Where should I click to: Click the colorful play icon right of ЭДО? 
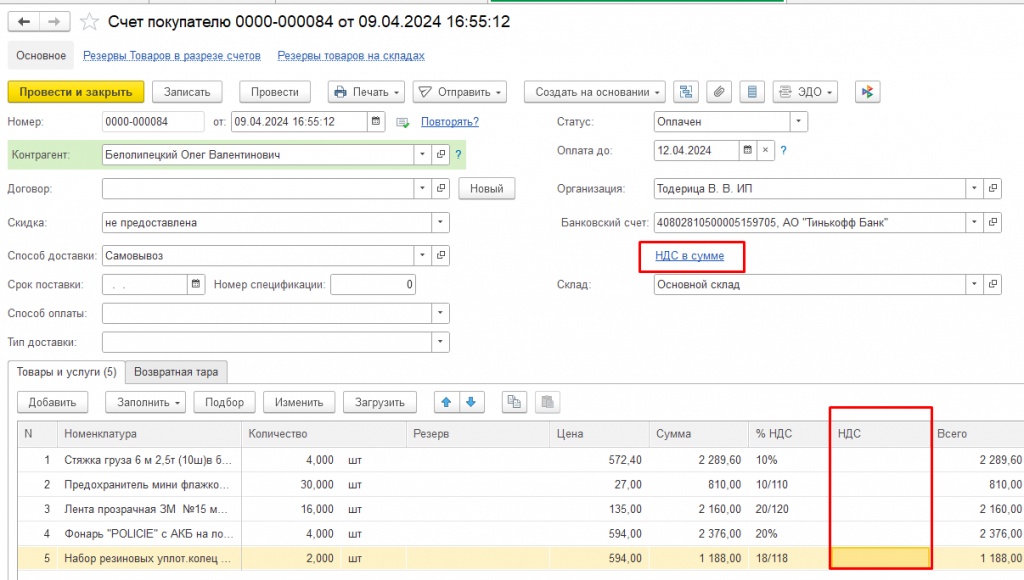(867, 92)
